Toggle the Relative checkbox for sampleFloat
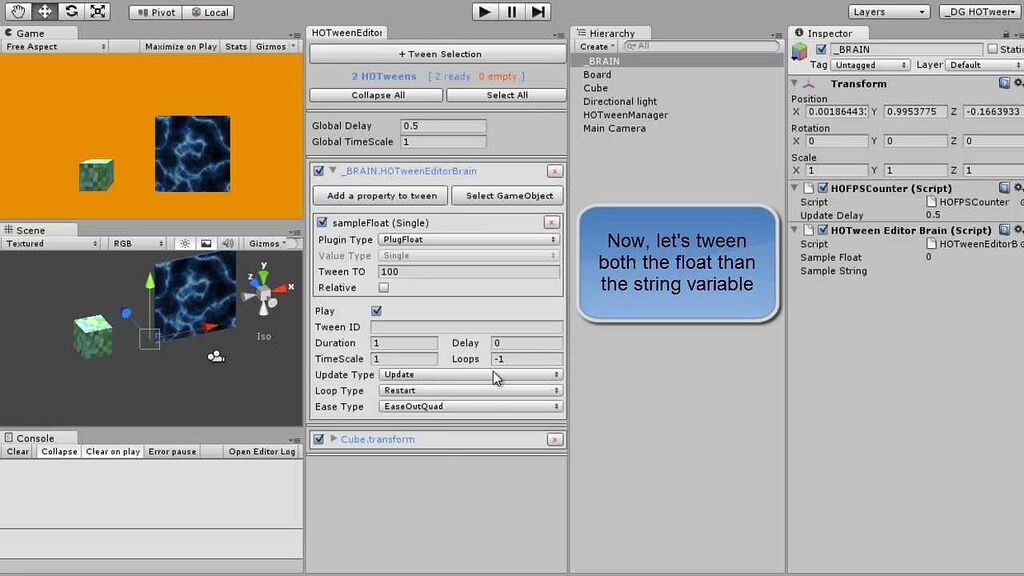This screenshot has width=1024, height=576. pos(383,287)
